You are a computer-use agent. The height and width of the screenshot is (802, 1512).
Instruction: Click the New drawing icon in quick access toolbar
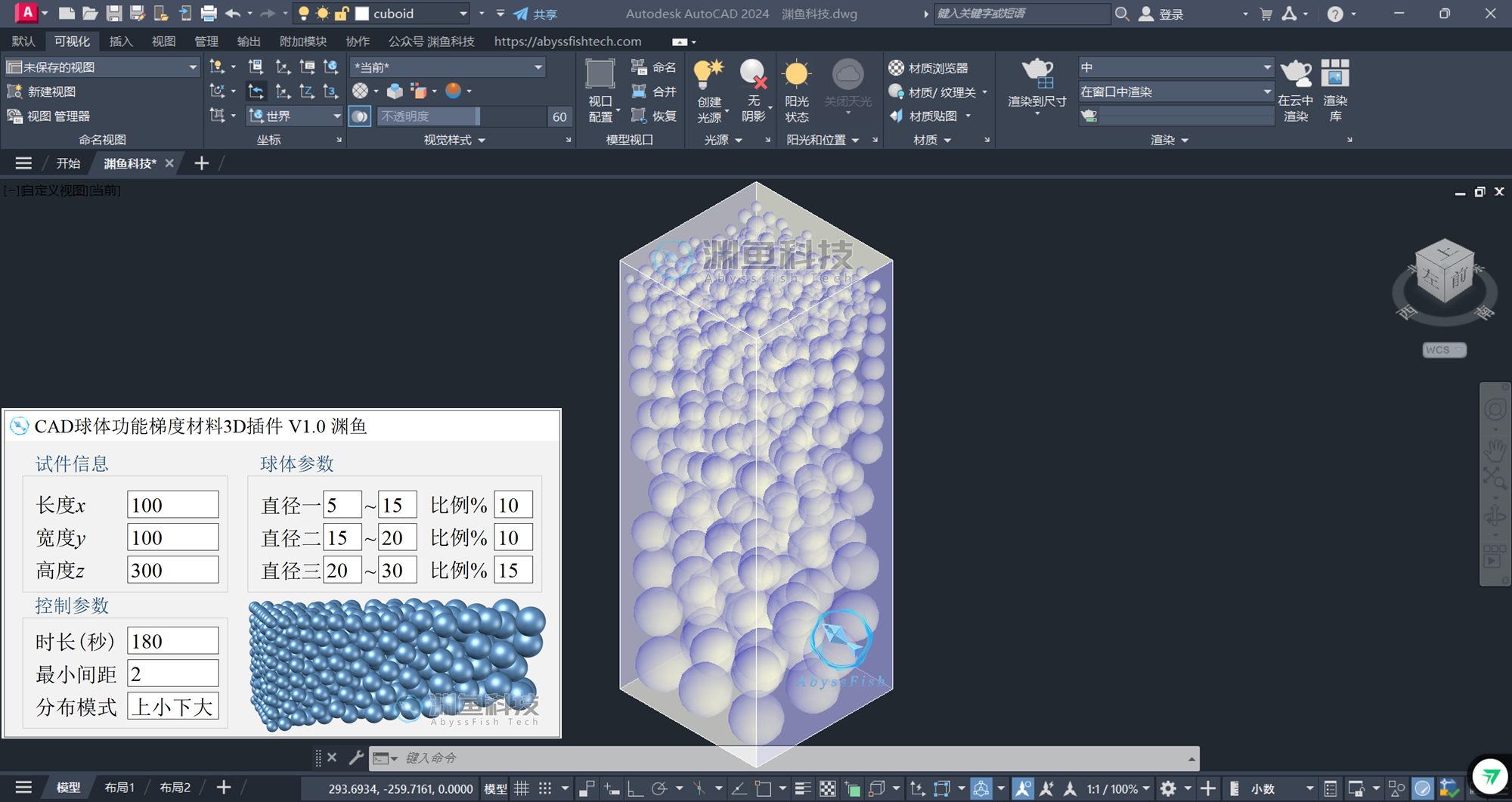coord(67,13)
